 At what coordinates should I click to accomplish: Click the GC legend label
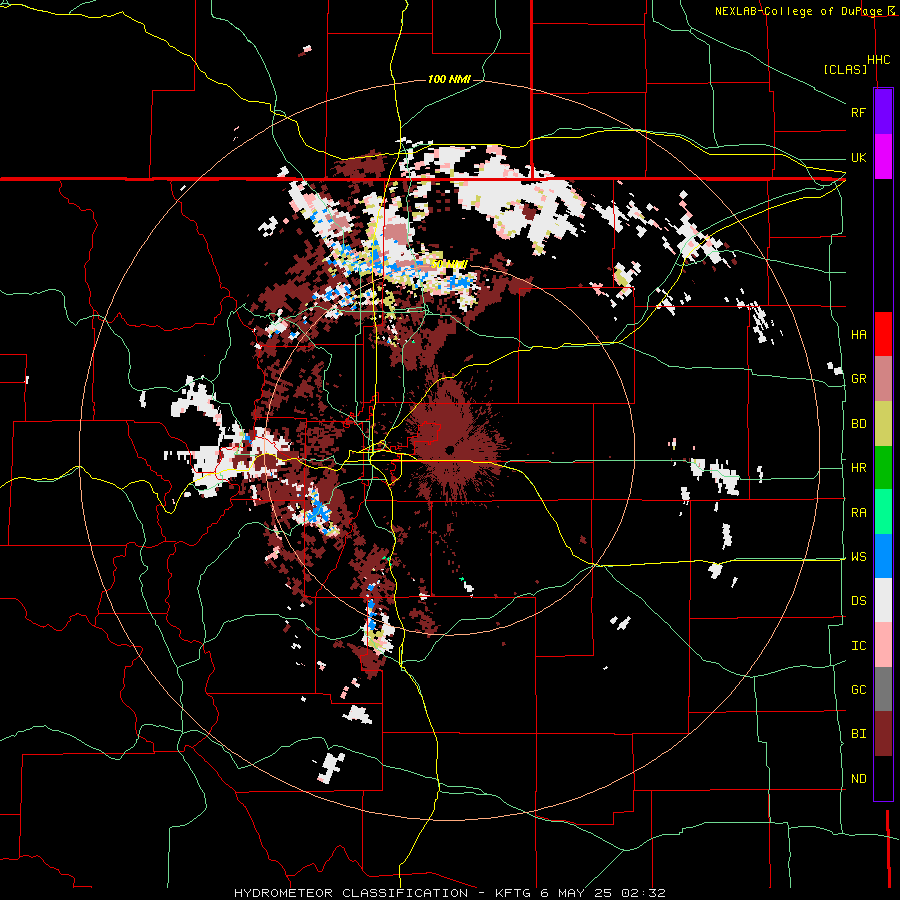pos(858,690)
